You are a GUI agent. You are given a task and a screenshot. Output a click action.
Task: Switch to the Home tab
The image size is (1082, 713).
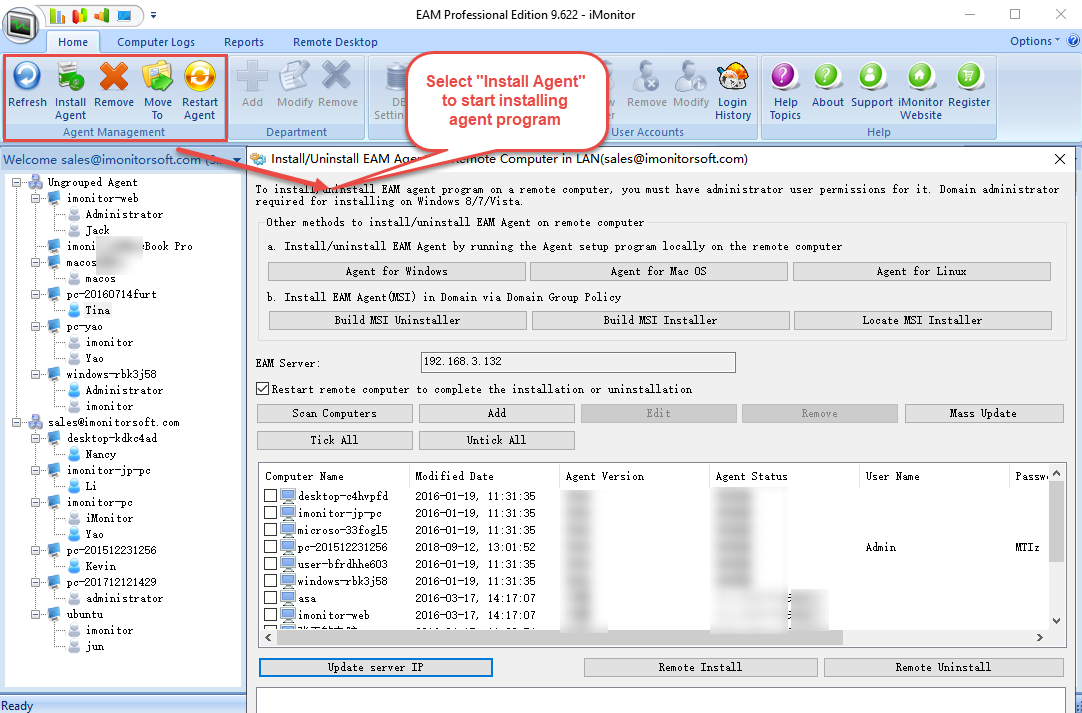pos(72,42)
